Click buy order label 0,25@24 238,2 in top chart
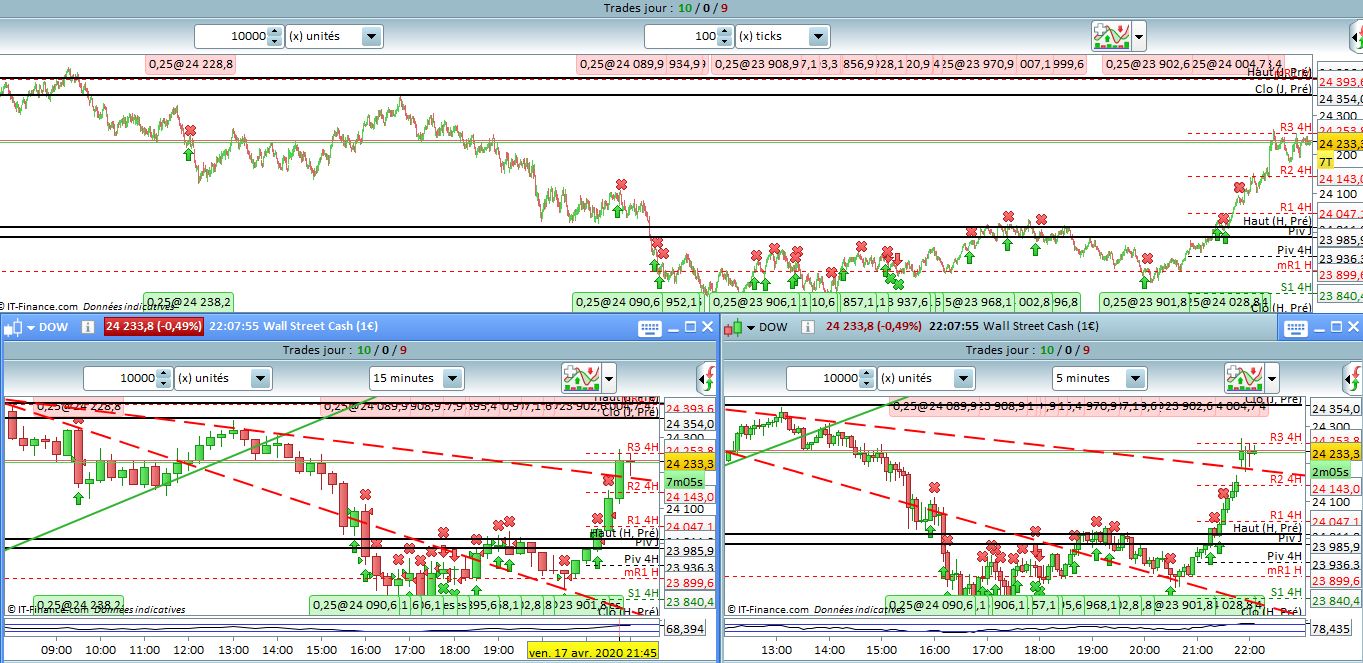Image resolution: width=1363 pixels, height=663 pixels. tap(190, 301)
